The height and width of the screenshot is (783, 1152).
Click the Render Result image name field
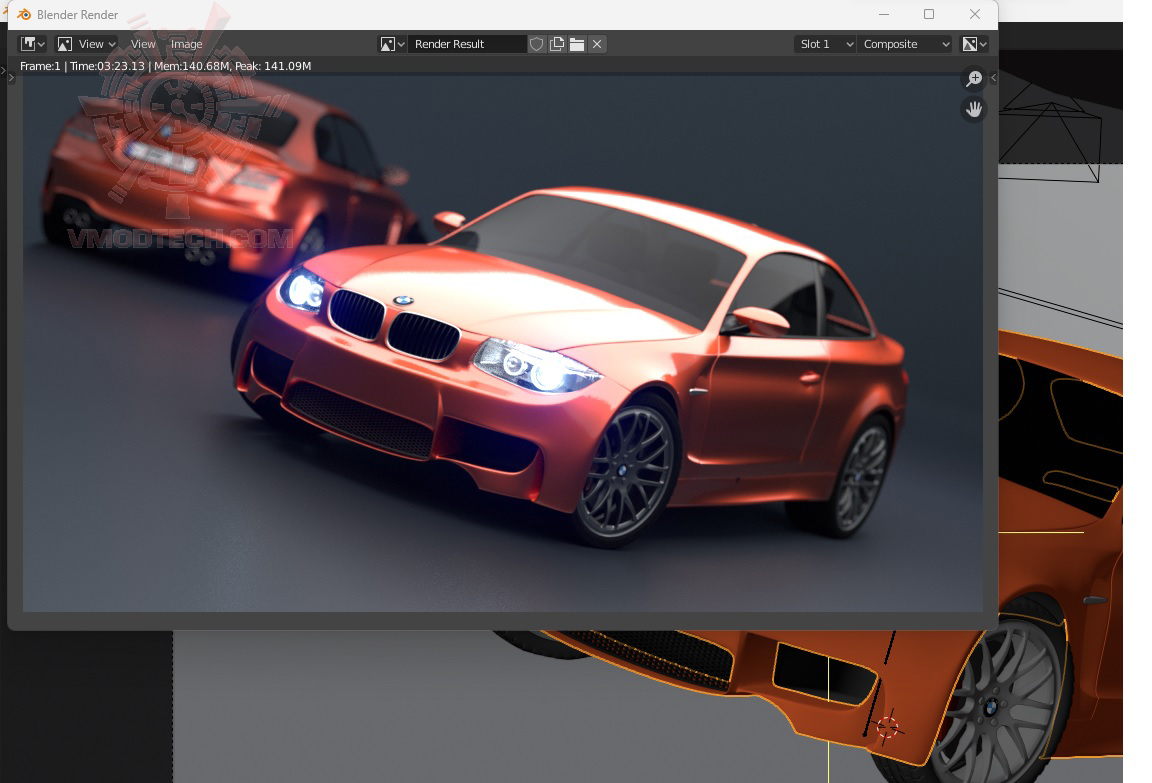click(467, 44)
